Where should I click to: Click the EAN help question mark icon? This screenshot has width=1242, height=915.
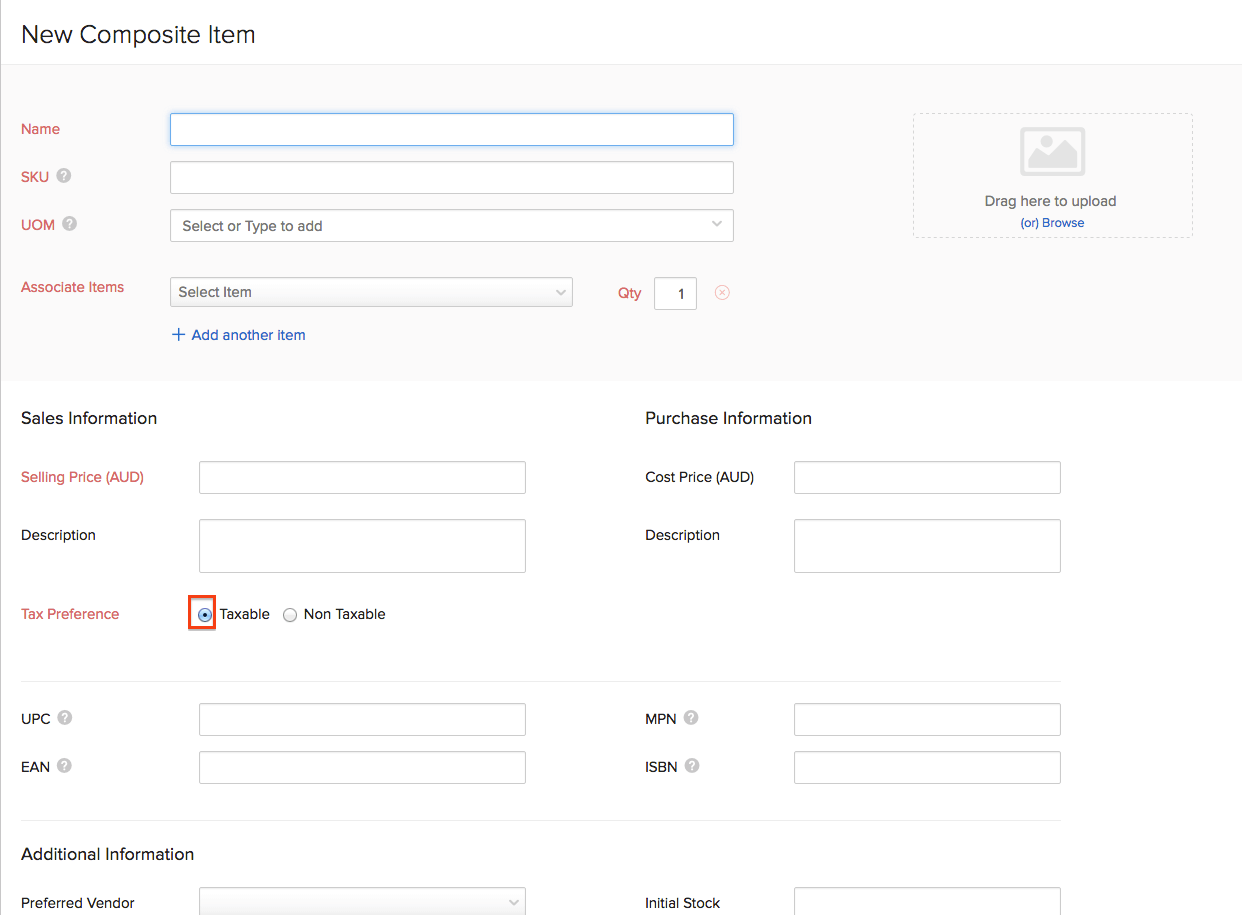pyautogui.click(x=64, y=766)
